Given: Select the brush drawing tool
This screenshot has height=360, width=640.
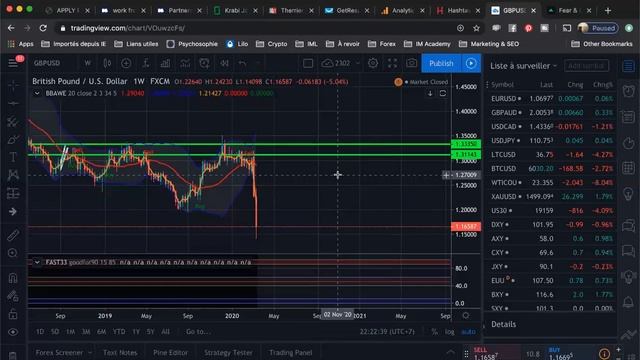Looking at the screenshot, I should [x=13, y=139].
